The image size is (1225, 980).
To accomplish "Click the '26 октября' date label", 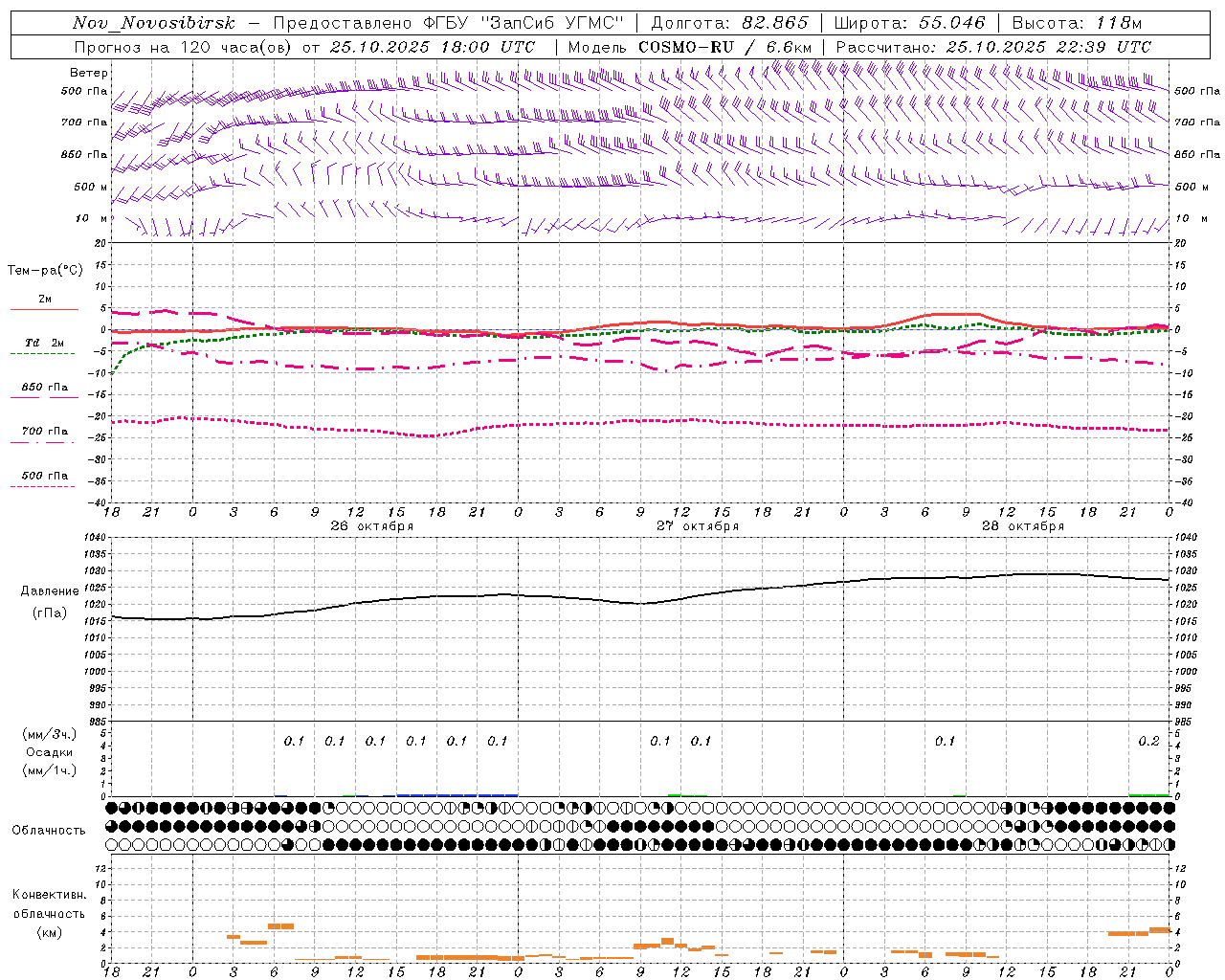I will click(x=371, y=526).
